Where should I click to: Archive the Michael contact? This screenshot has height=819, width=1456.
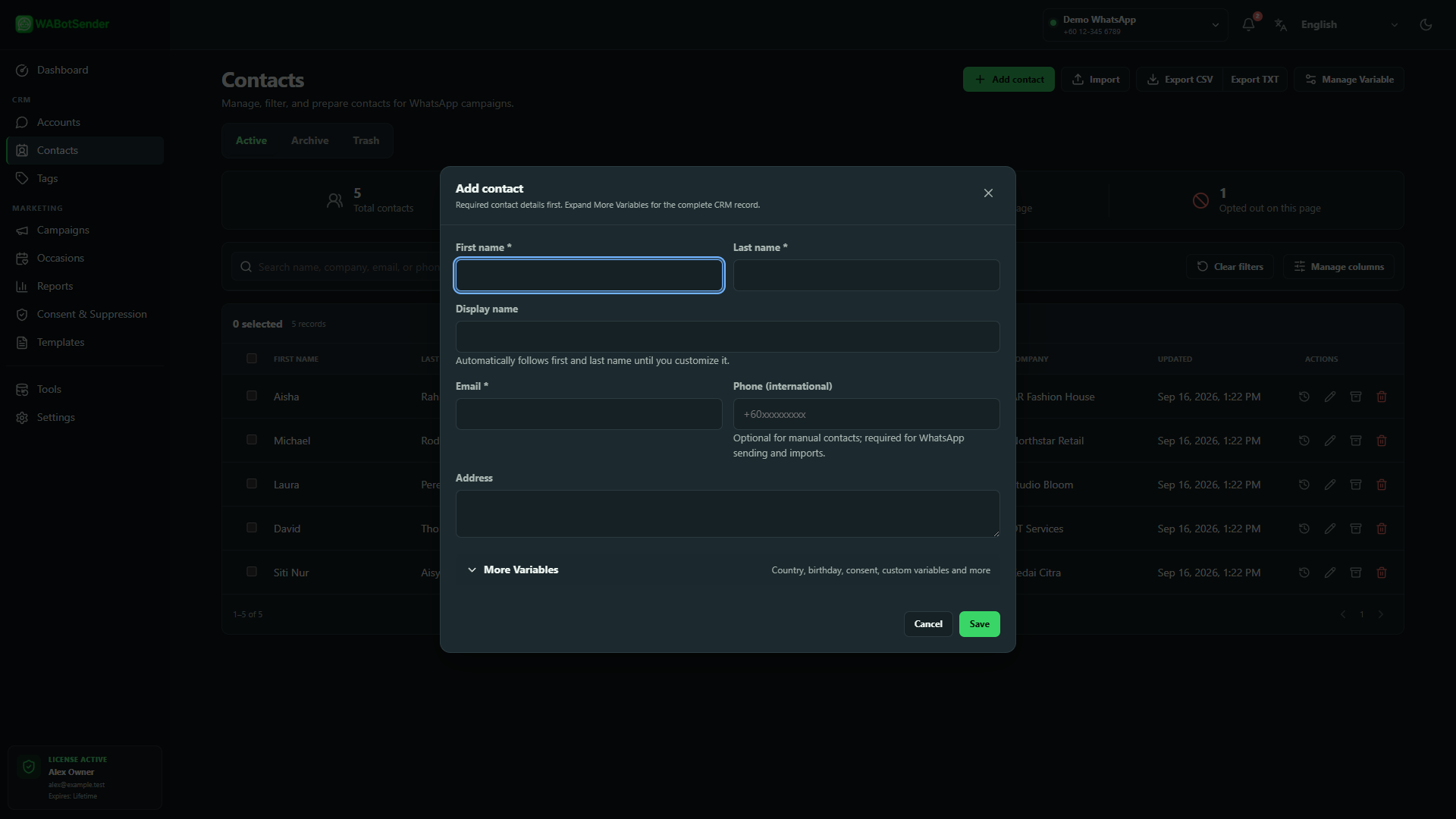point(1356,441)
